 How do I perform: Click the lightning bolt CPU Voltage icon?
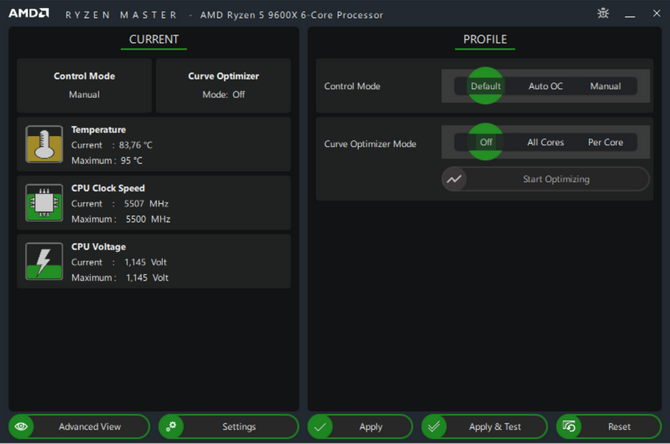point(44,261)
